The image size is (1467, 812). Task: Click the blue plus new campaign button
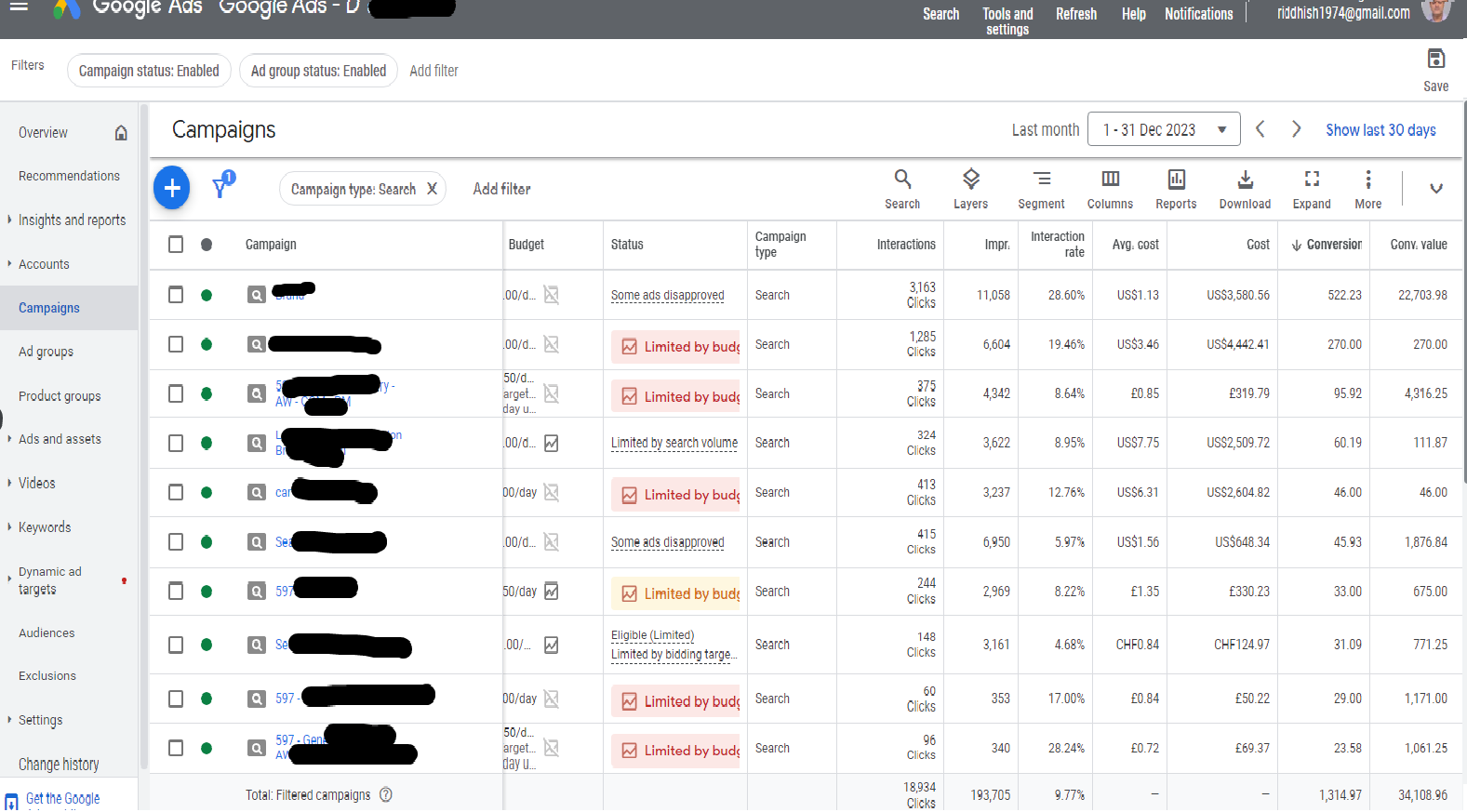tap(172, 188)
